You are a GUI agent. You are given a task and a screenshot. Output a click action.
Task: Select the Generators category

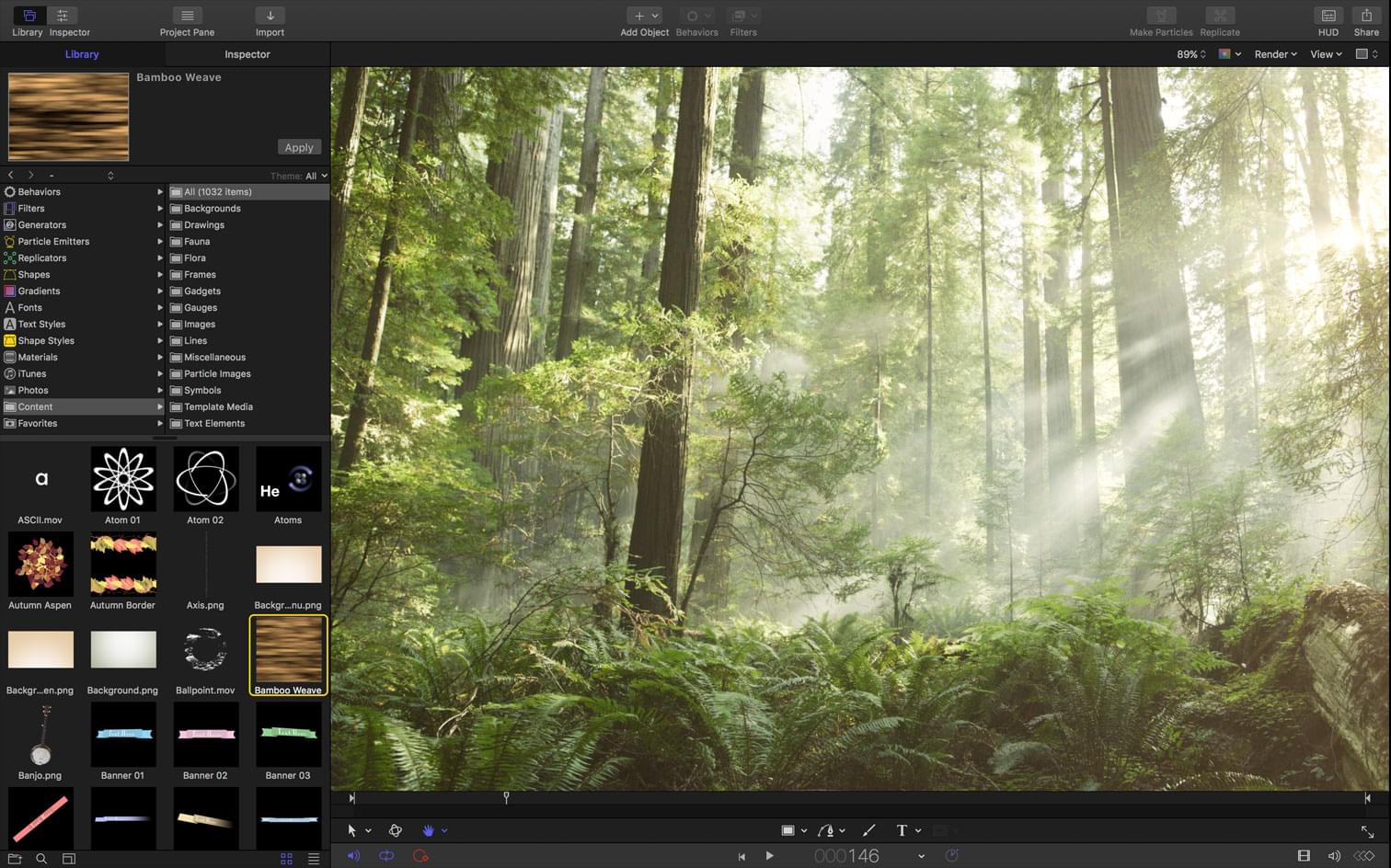point(83,225)
